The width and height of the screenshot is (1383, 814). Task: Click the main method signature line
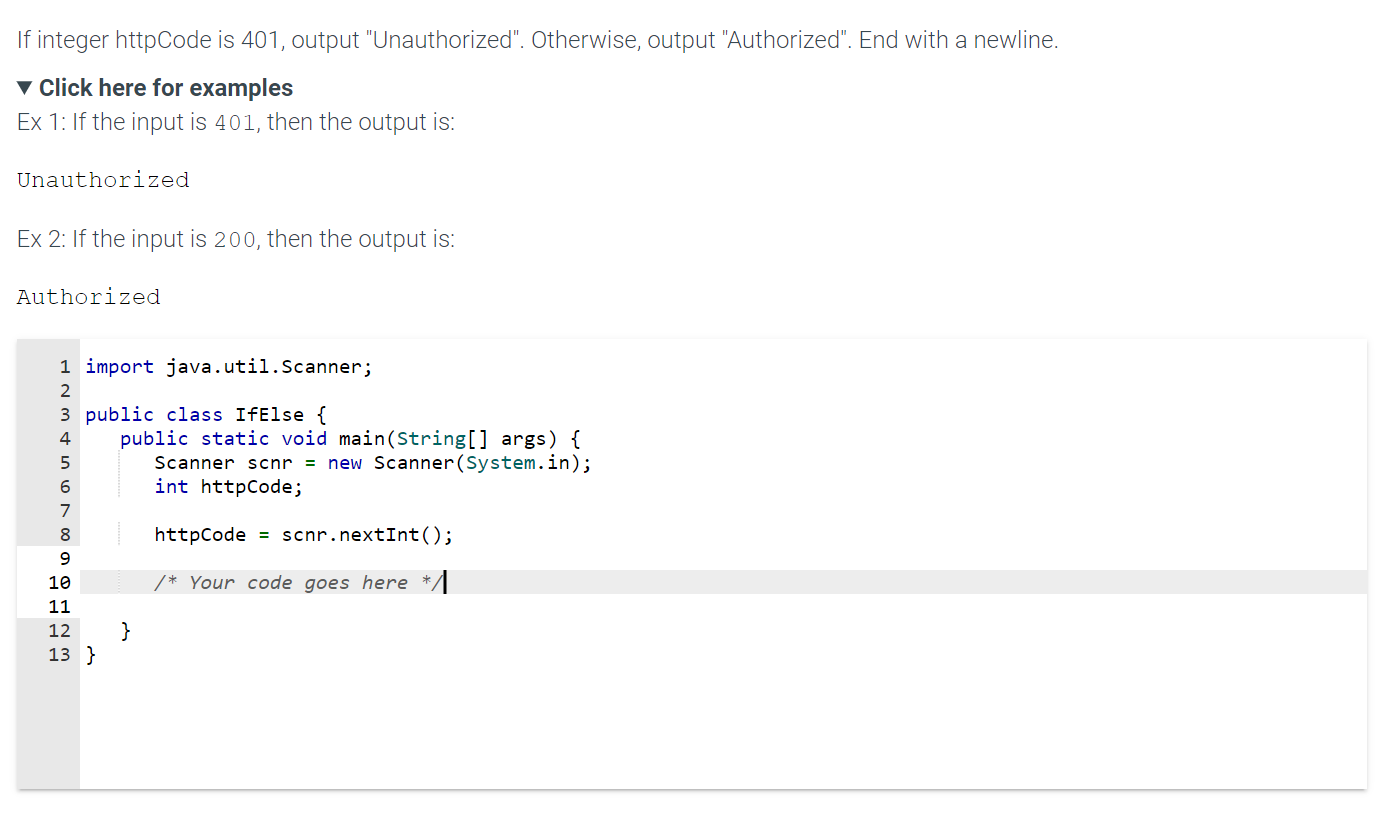tap(350, 438)
